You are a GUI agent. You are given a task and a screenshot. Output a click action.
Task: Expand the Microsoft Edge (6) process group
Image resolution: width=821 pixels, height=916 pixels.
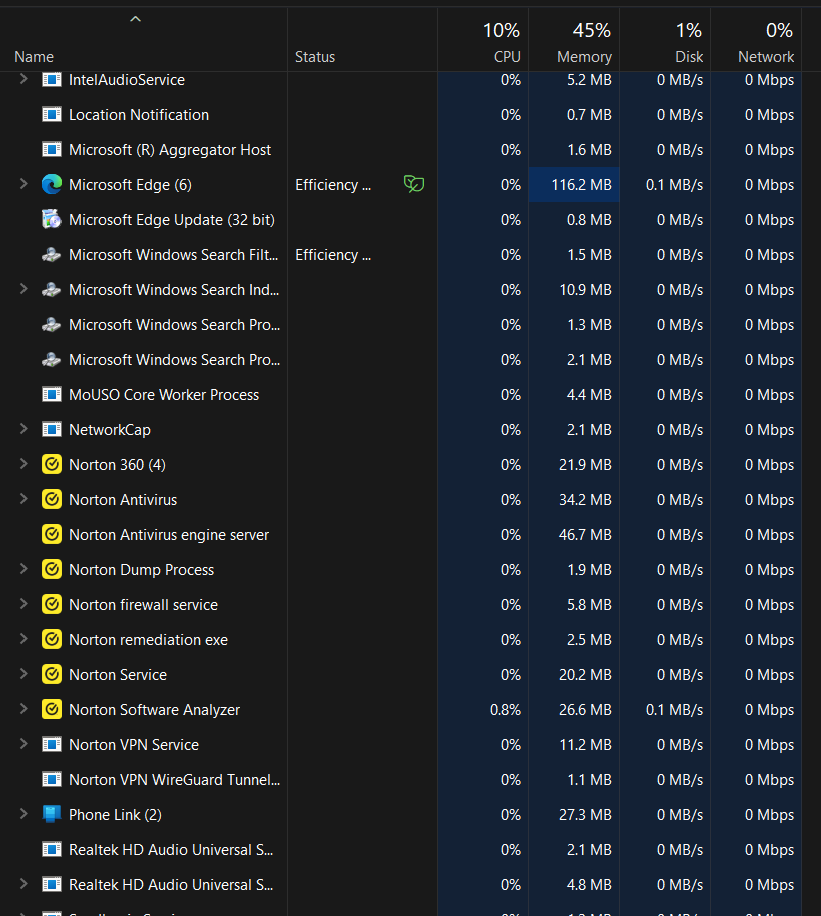(24, 185)
